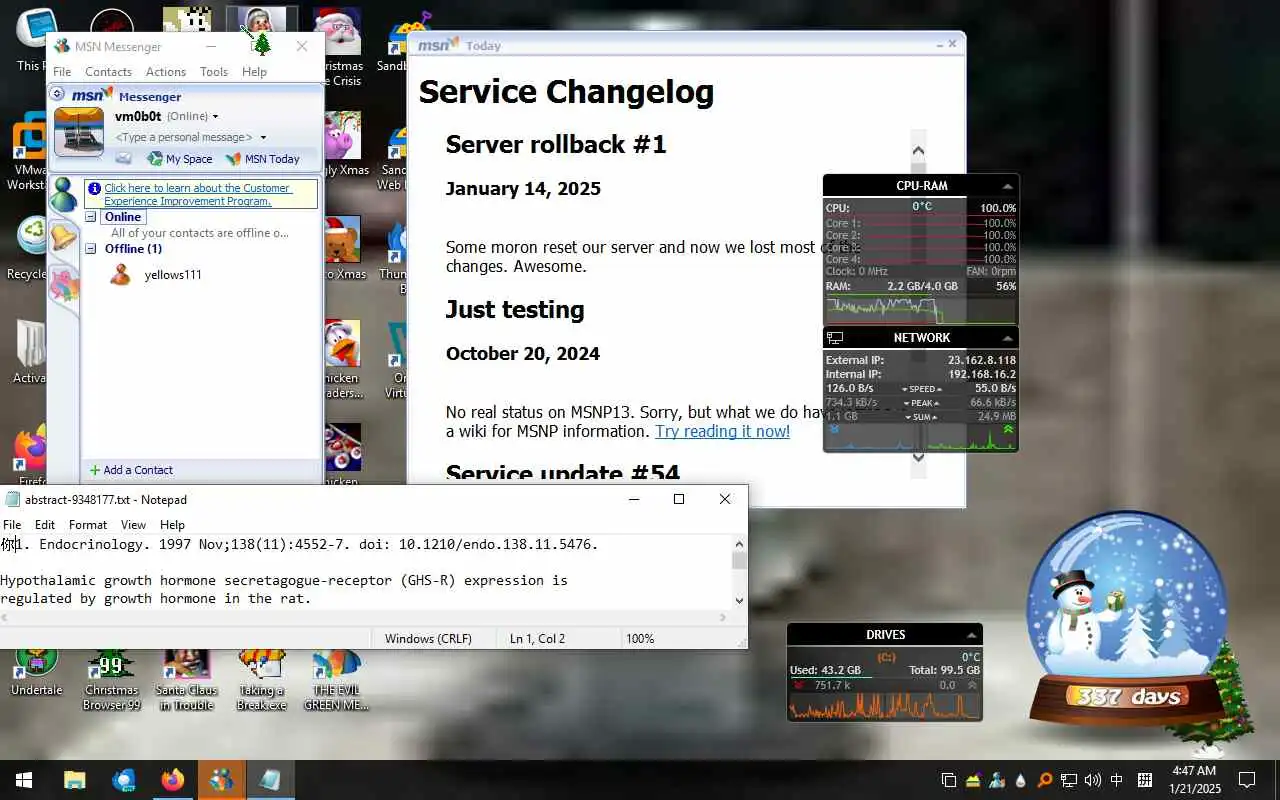Click Notepad's horizontal scrollbar right arrow
The width and height of the screenshot is (1280, 800).
(x=722, y=617)
